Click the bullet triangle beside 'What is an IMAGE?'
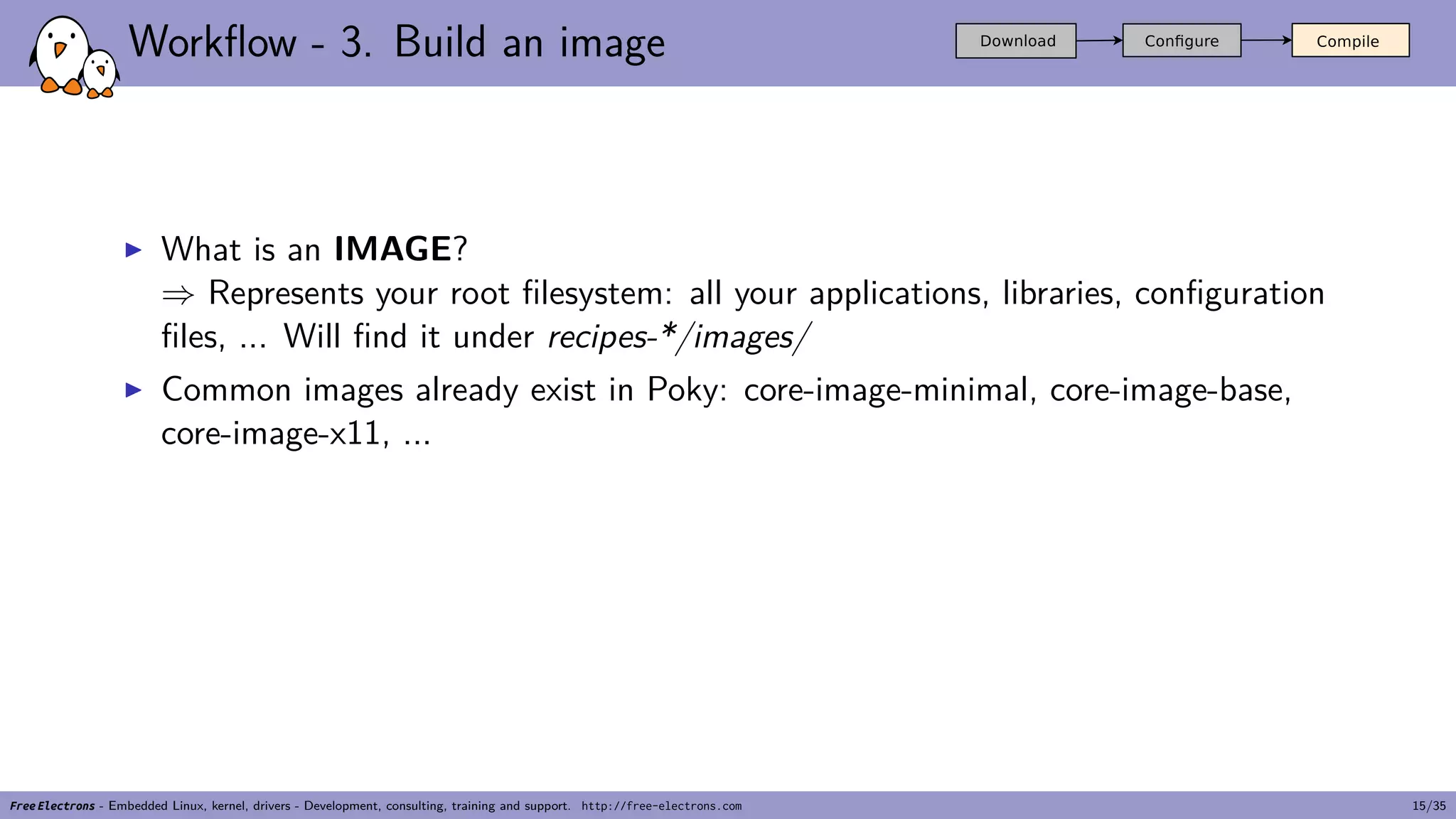1456x819 pixels. pyautogui.click(x=134, y=250)
